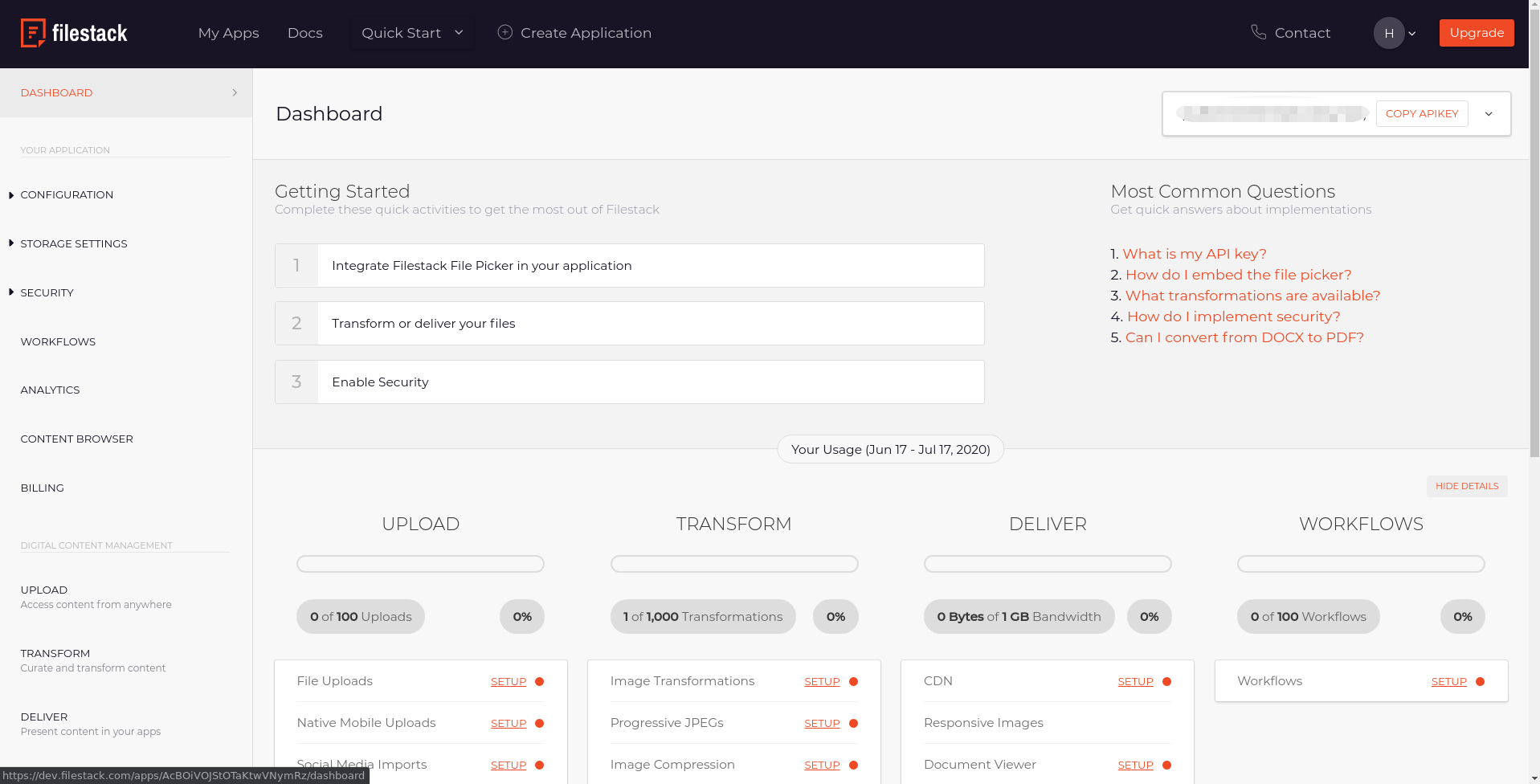Screen dimensions: 1540x784
Task: Click SETUP for Native Mobile Uploads
Action: click(x=509, y=724)
